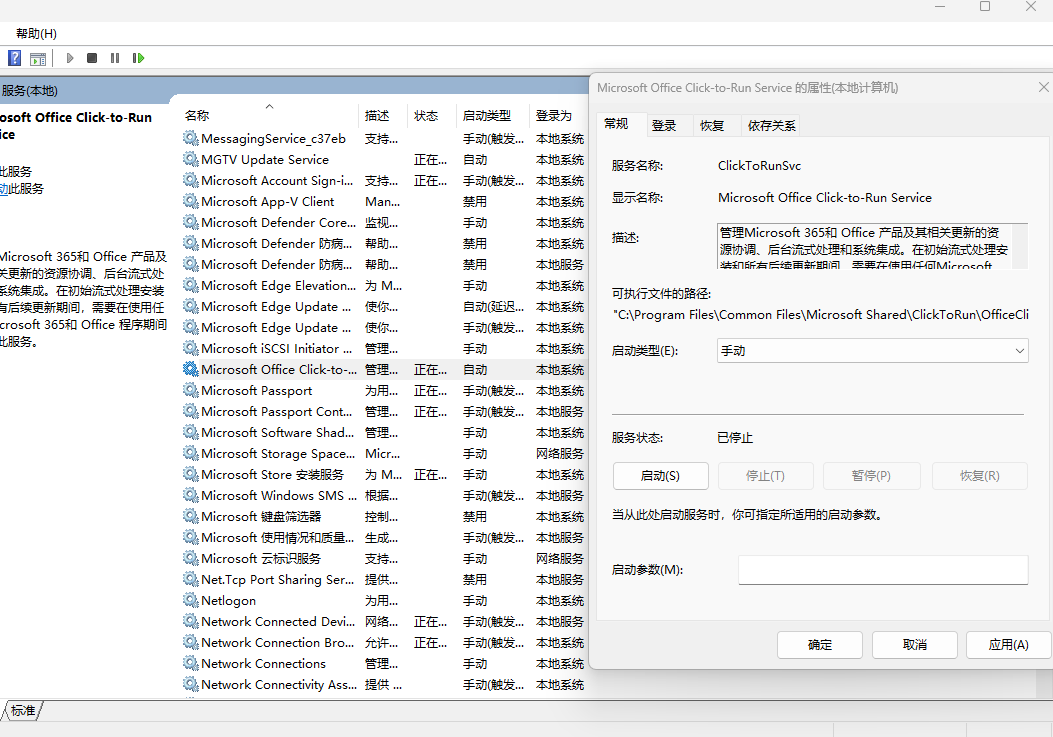Viewport: 1053px width, 737px height.
Task: Click gear icon beside Microsoft 云标识服务
Action: (x=191, y=558)
